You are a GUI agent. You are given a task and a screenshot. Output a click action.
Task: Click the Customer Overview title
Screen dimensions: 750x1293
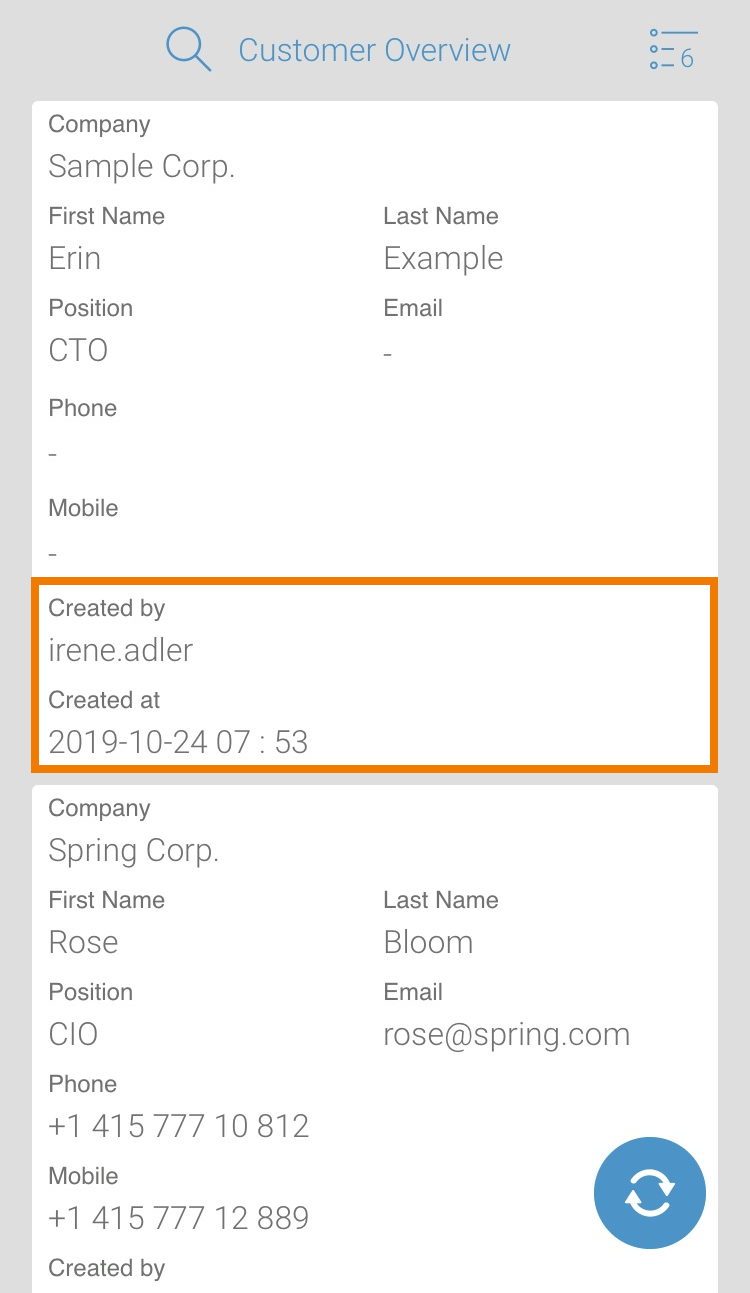[x=374, y=50]
